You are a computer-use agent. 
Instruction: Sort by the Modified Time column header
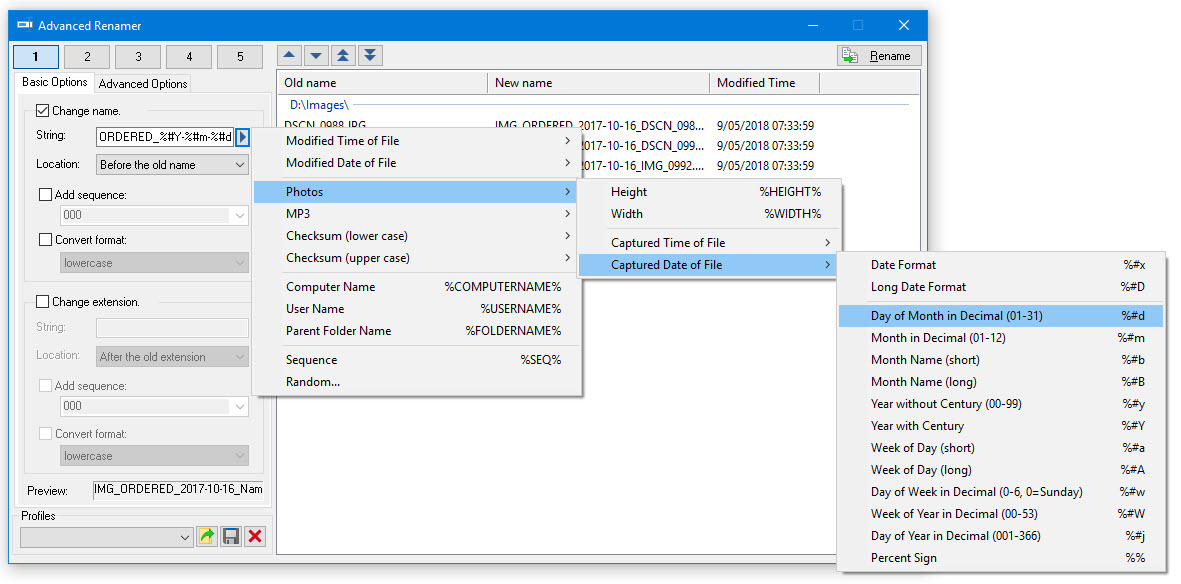764,83
